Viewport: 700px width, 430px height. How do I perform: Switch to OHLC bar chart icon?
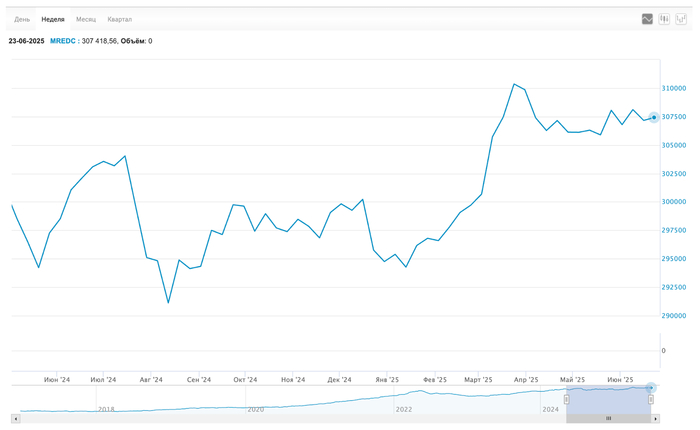tap(681, 19)
